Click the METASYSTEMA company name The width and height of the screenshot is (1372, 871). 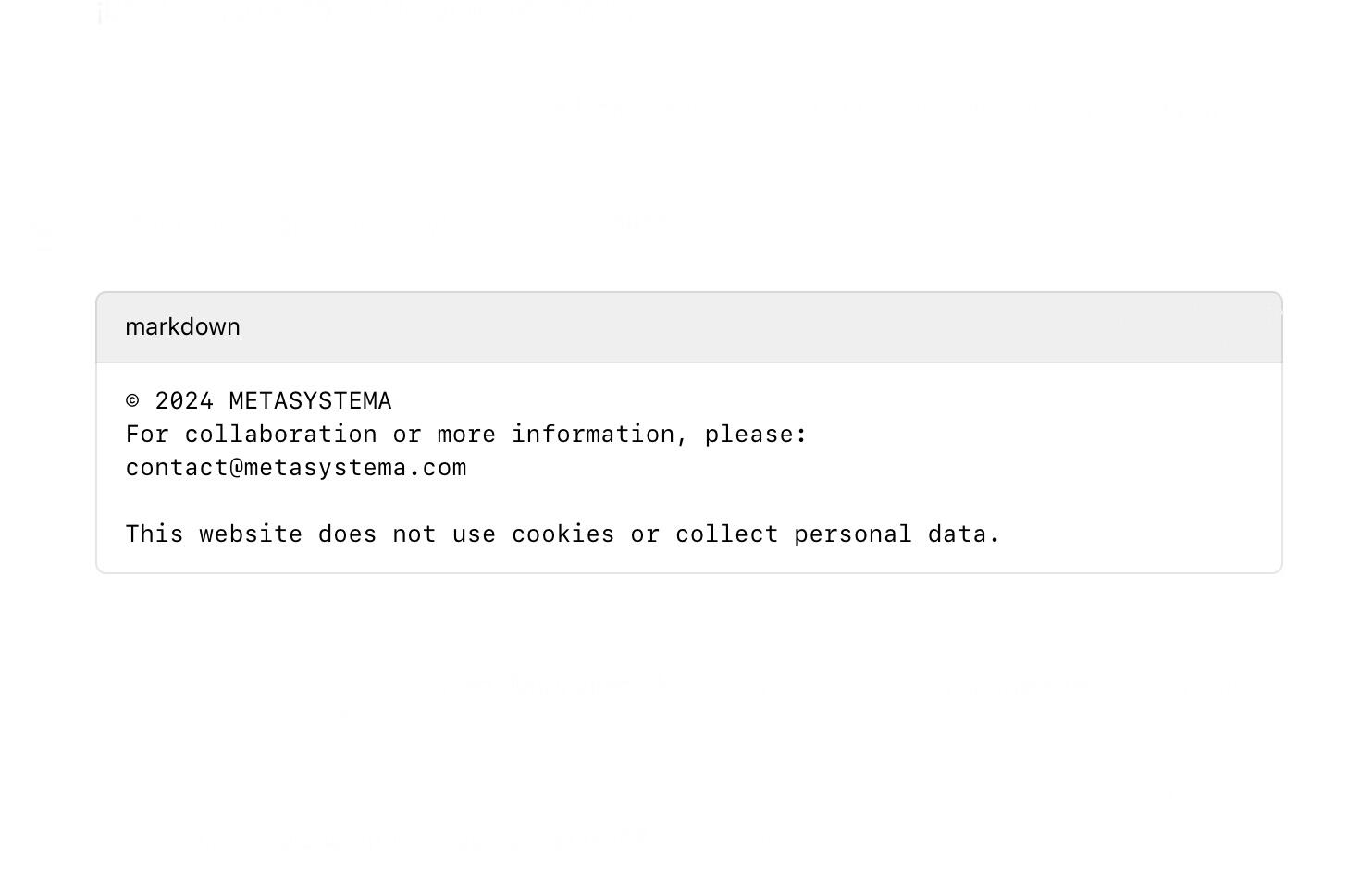click(311, 400)
